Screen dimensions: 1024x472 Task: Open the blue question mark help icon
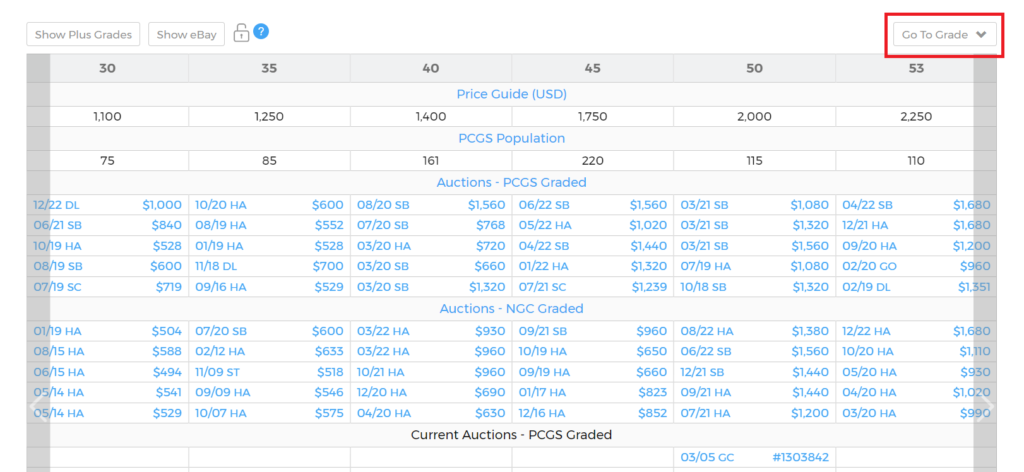tap(261, 32)
